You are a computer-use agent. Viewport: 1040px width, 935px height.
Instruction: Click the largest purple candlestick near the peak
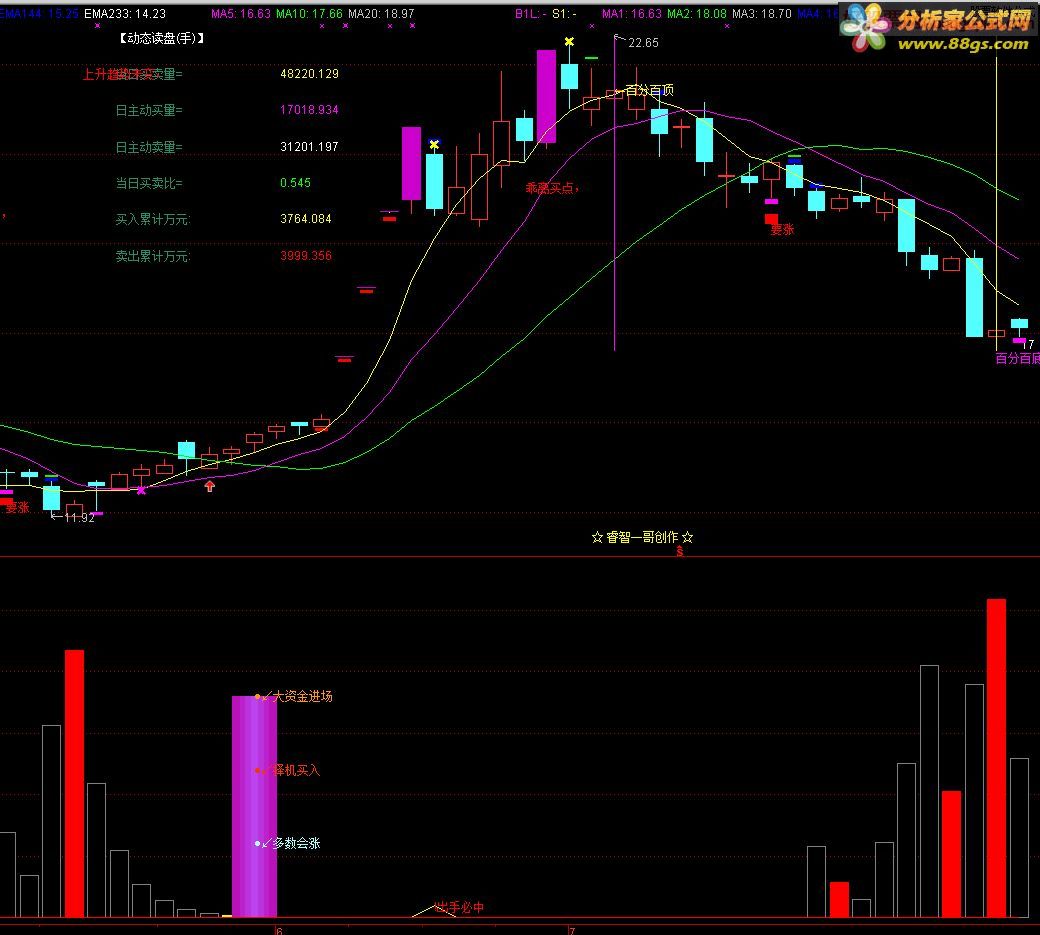(x=547, y=96)
